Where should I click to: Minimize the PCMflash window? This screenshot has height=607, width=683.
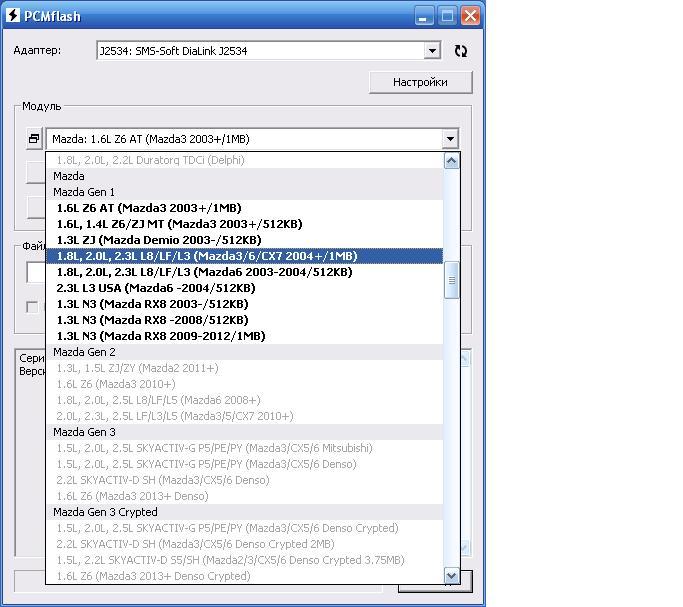(x=423, y=16)
